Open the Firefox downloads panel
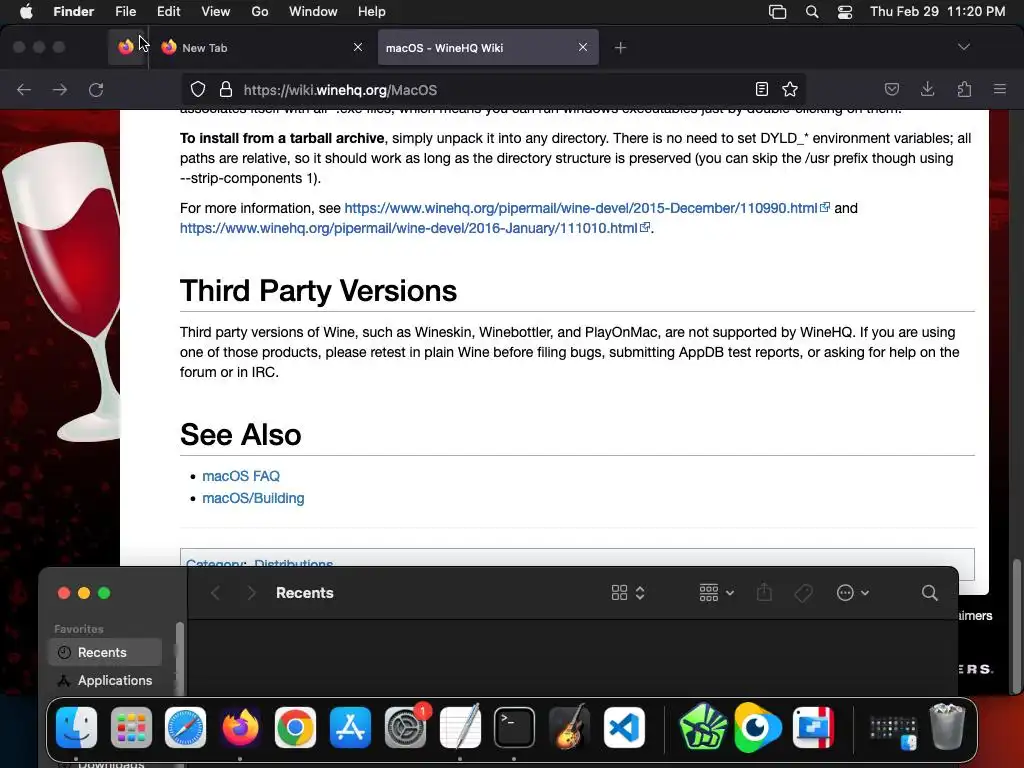The image size is (1024, 768). [x=927, y=89]
